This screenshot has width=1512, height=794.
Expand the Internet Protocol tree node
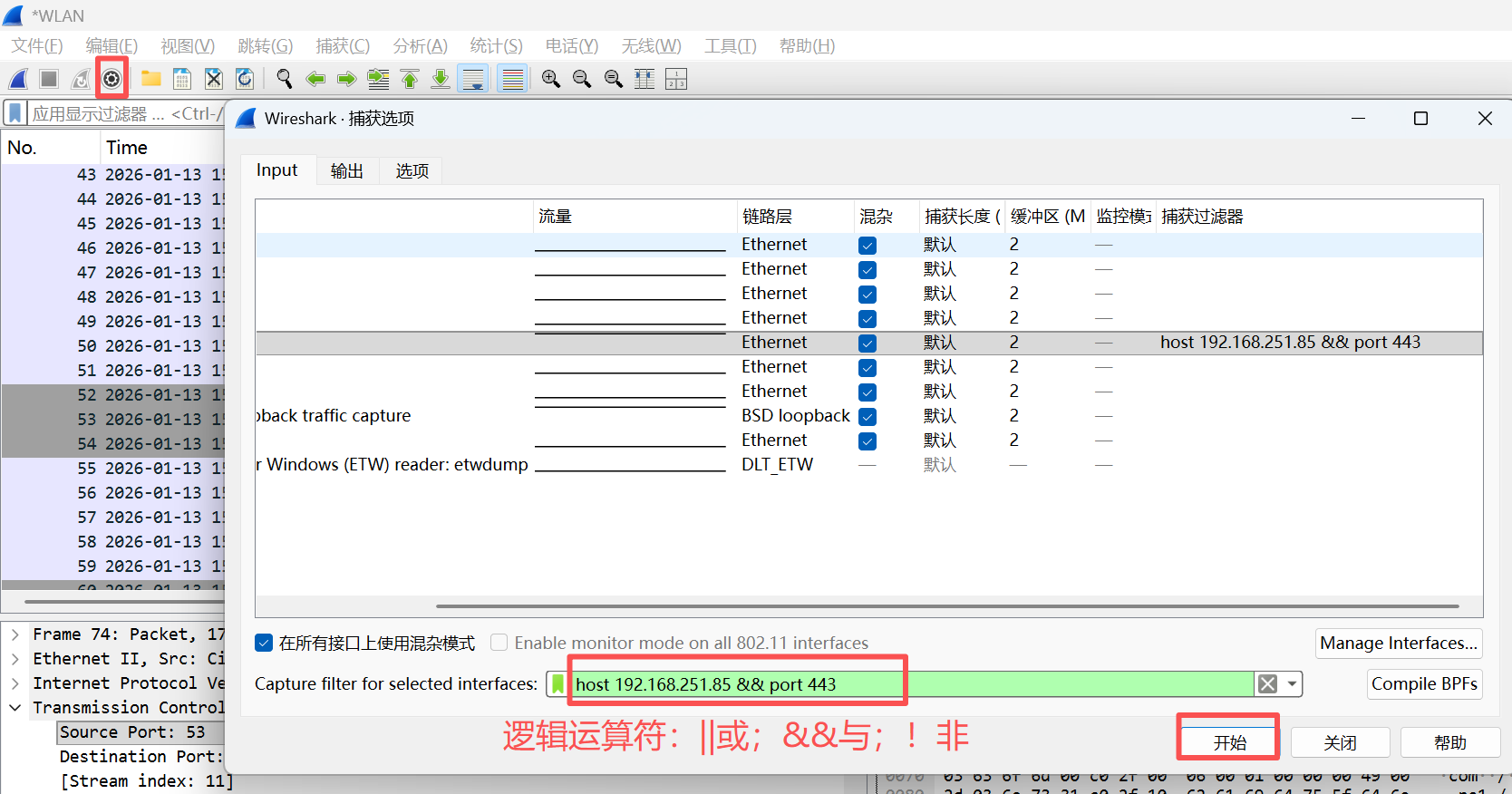pyautogui.click(x=15, y=683)
